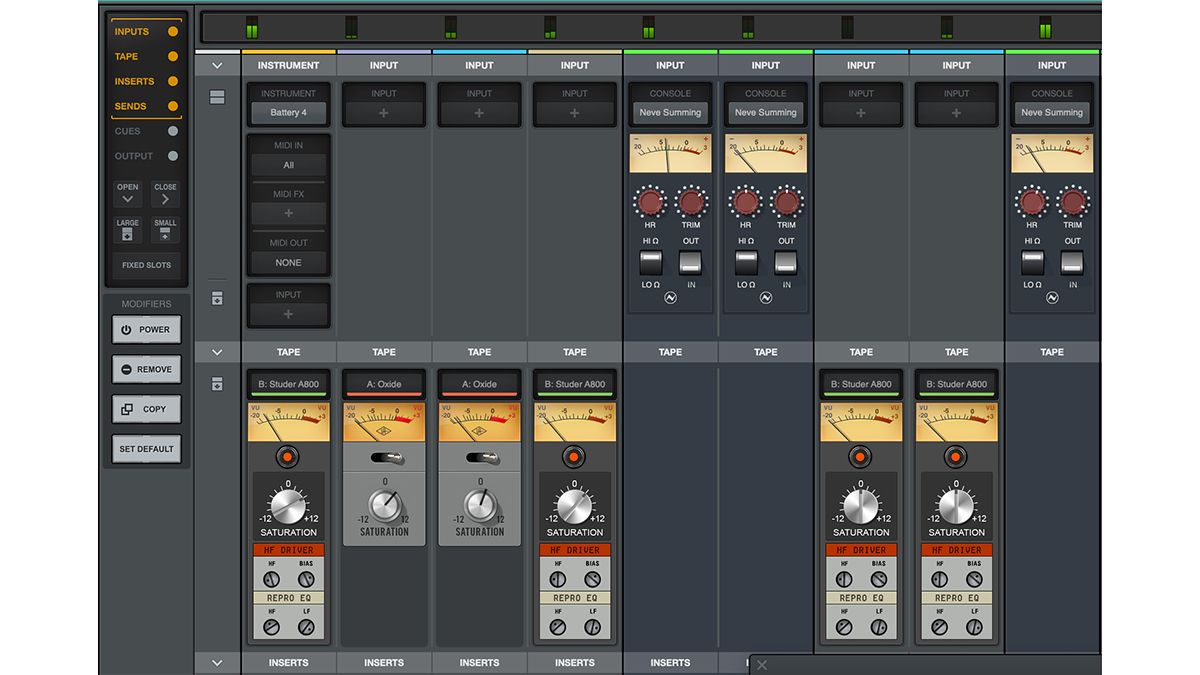1200x675 pixels.
Task: Click the TRIM knob on the second Neve strip
Action: pos(787,203)
